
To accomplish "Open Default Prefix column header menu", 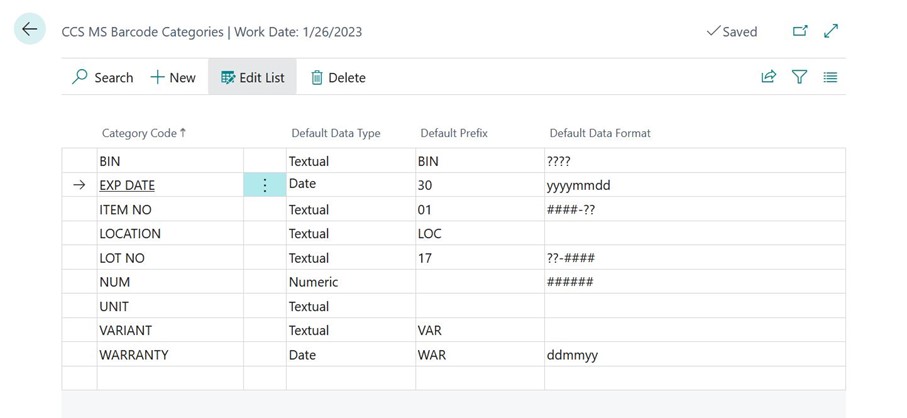I will (x=452, y=133).
